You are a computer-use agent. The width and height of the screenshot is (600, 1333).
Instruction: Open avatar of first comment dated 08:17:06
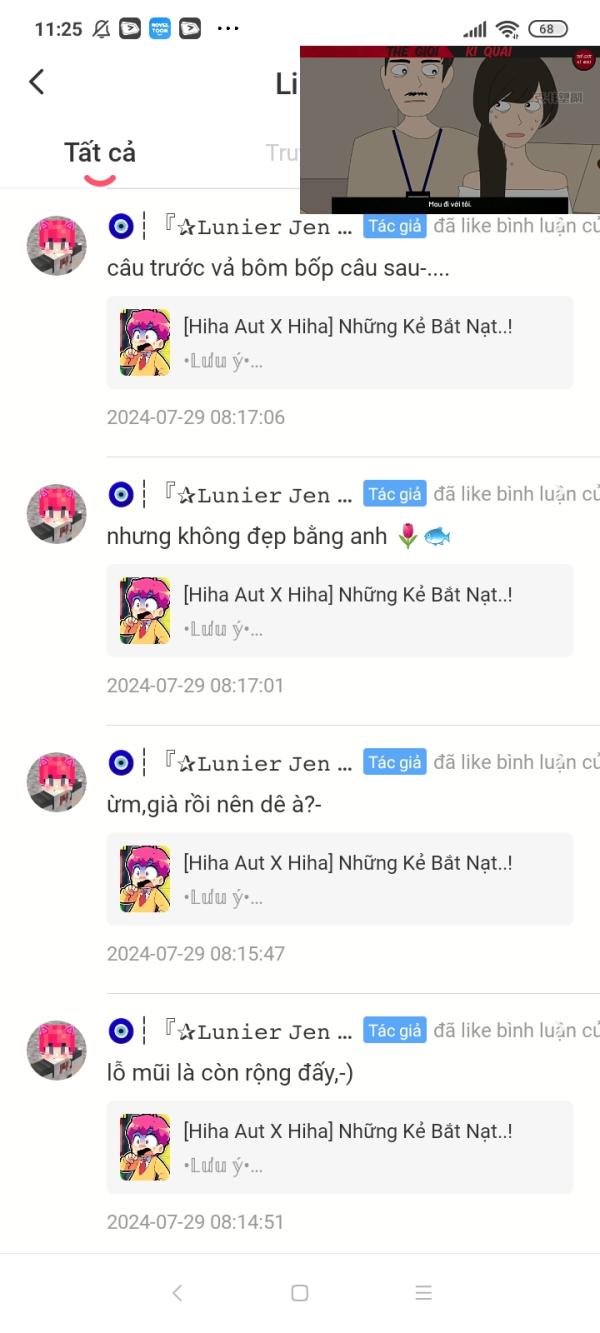coord(56,245)
